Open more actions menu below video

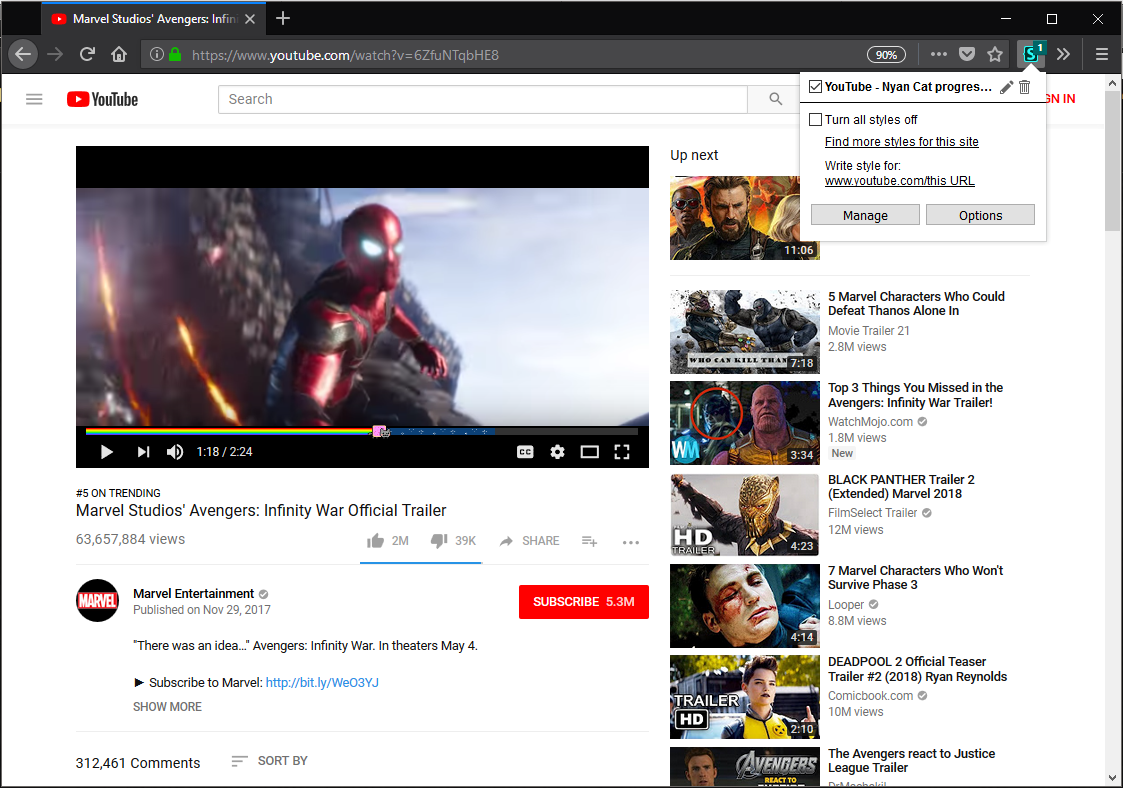tap(631, 542)
